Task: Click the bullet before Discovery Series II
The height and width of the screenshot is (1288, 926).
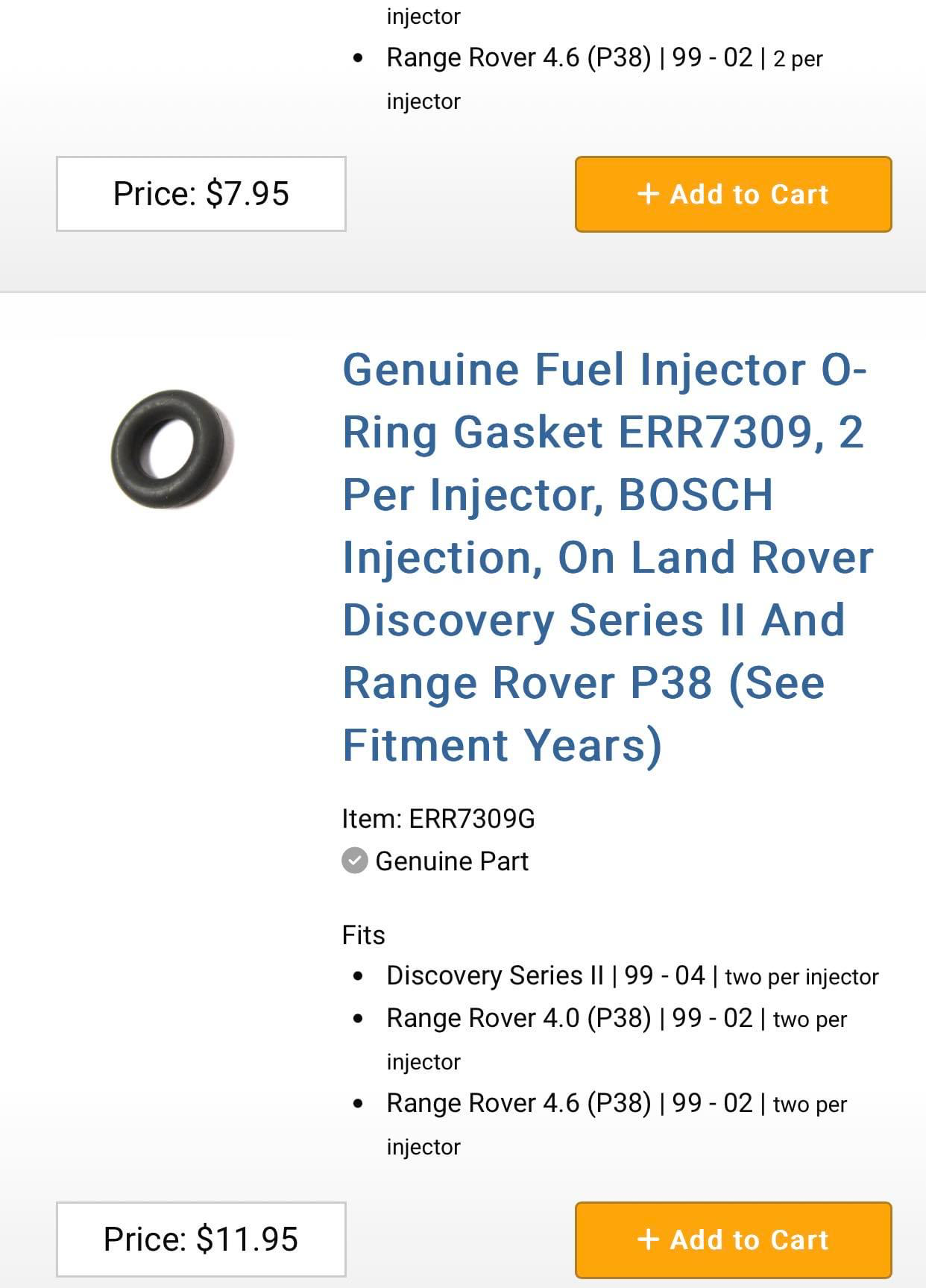Action: (x=359, y=976)
